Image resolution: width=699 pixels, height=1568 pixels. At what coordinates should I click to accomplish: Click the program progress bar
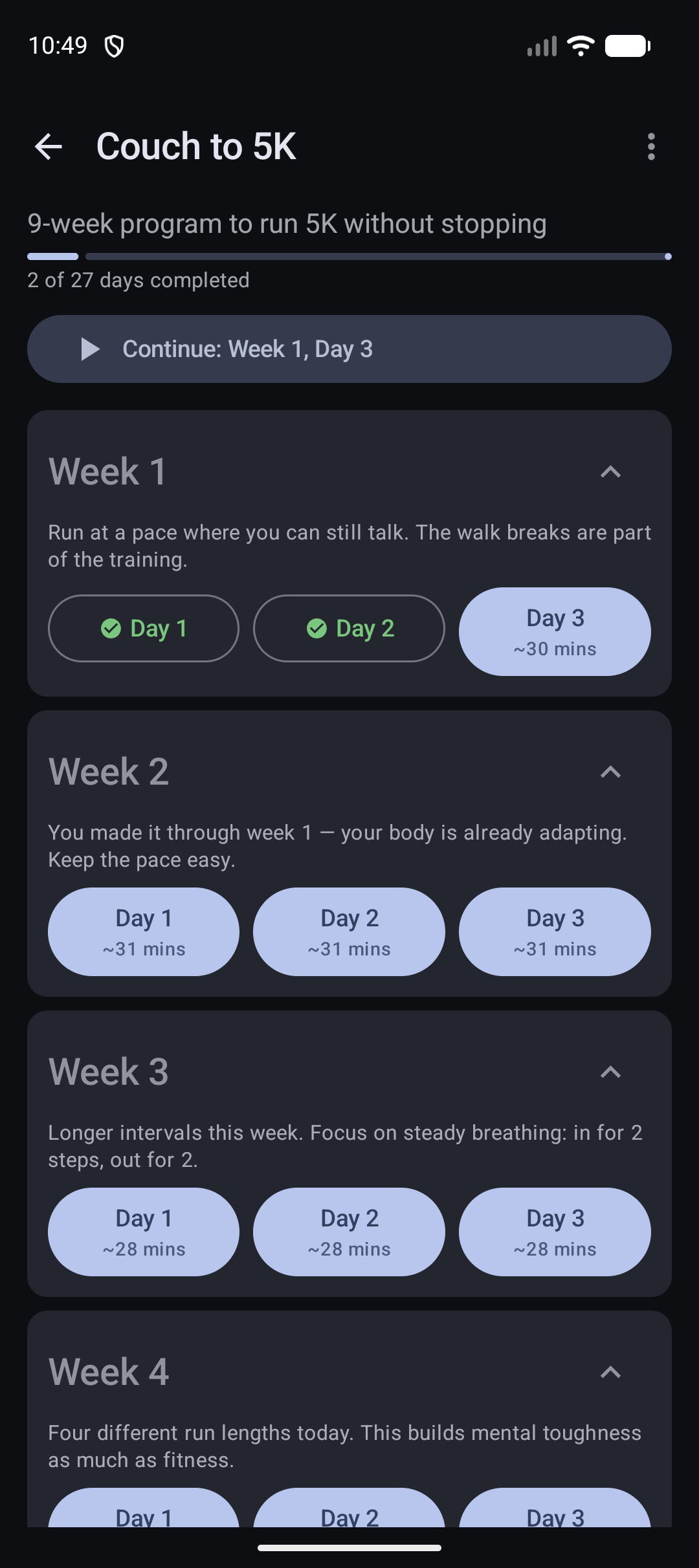pyautogui.click(x=349, y=257)
